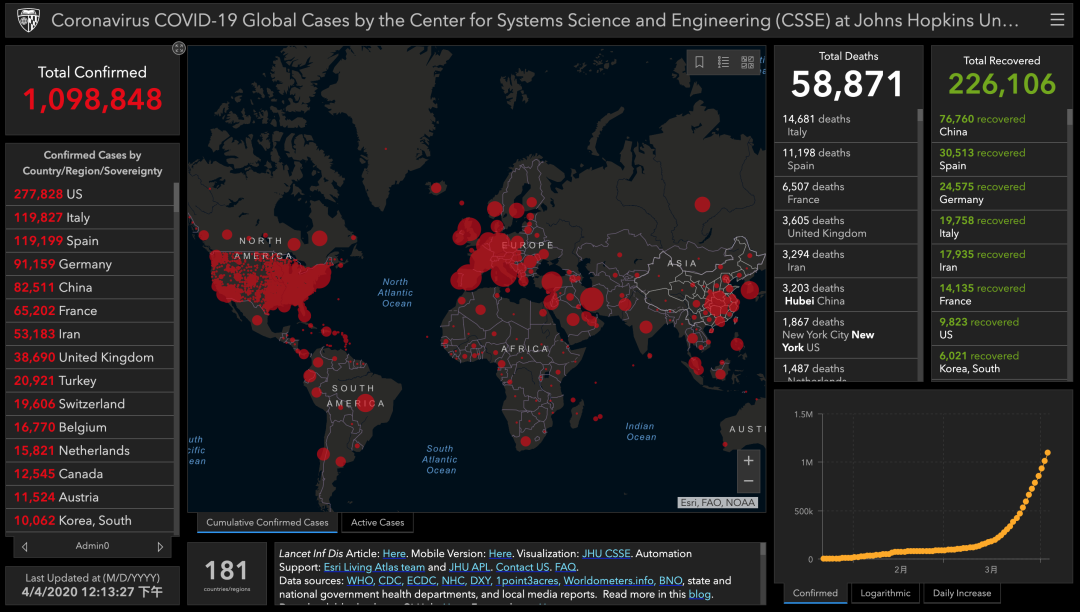Open the JHU CSSE link

(606, 553)
